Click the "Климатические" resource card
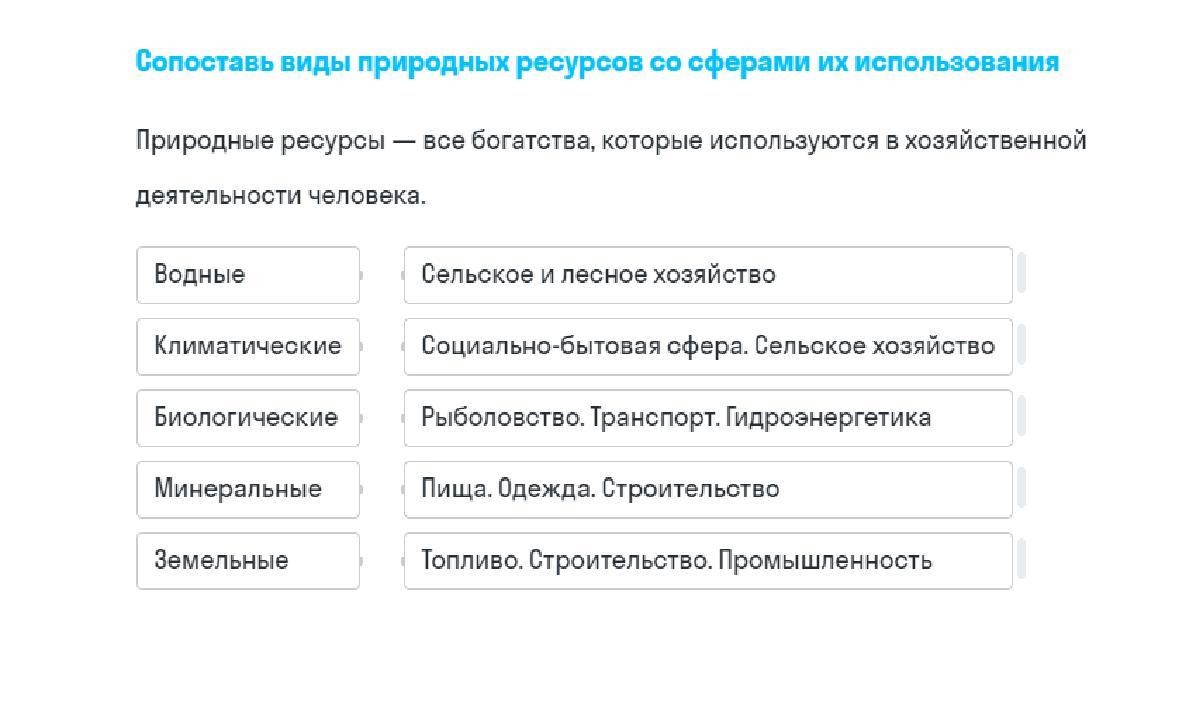 point(247,346)
